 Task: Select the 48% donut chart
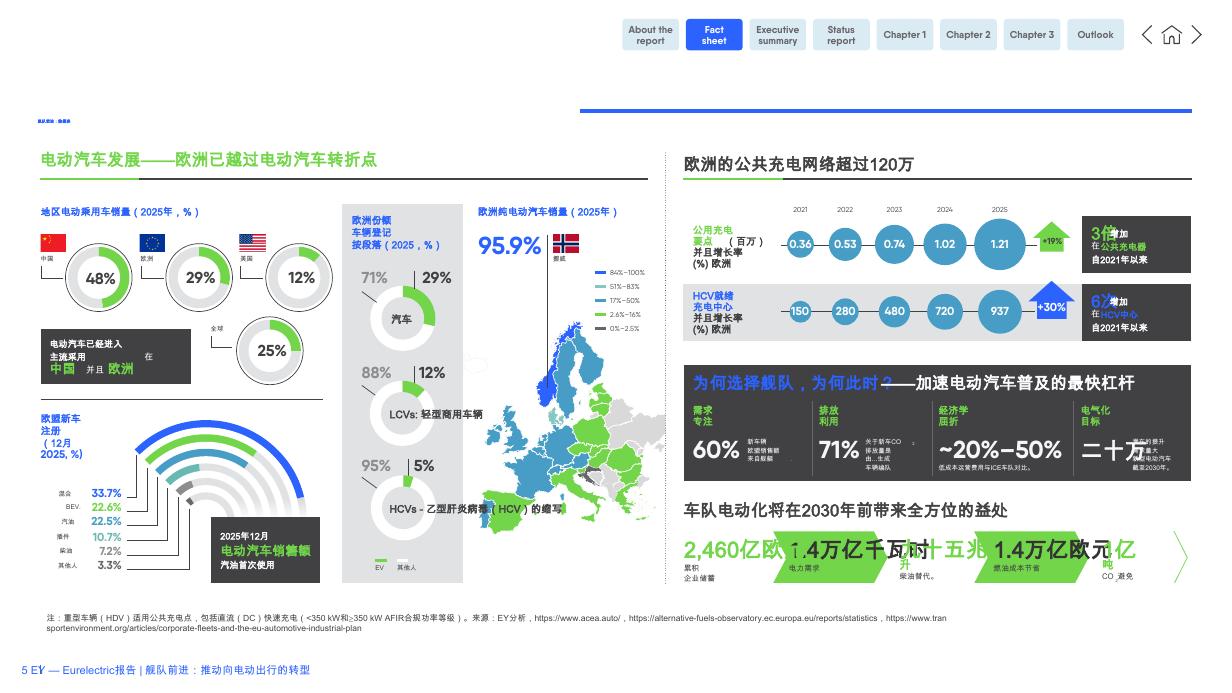tap(99, 278)
